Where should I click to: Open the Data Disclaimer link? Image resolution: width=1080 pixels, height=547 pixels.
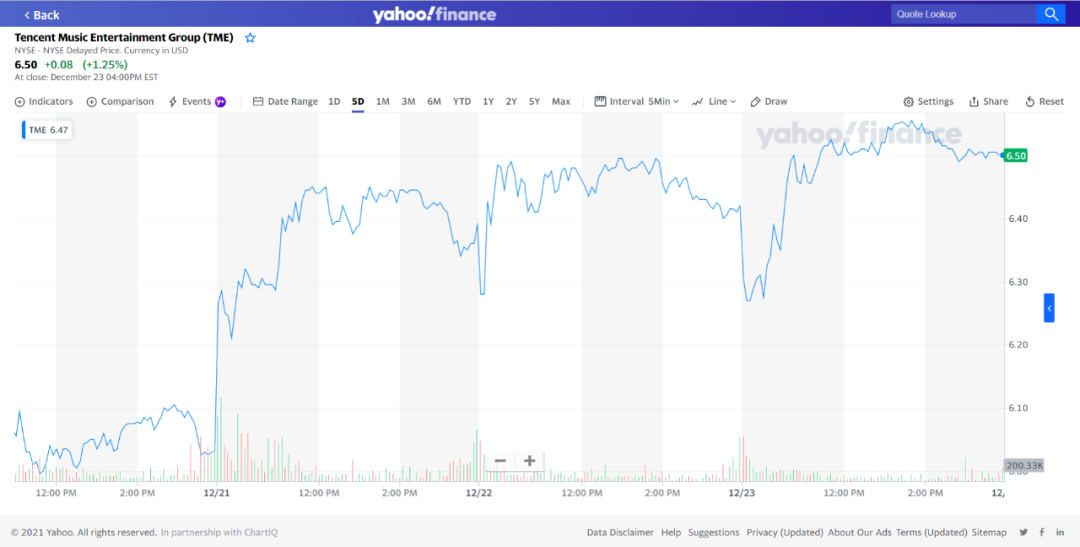(x=620, y=532)
